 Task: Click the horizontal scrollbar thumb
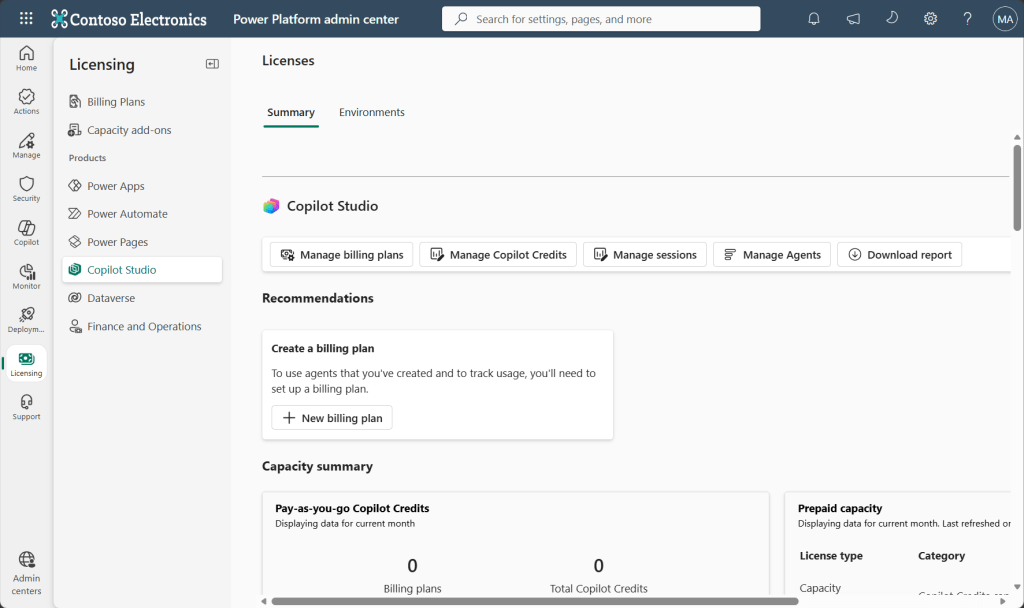pyautogui.click(x=535, y=601)
